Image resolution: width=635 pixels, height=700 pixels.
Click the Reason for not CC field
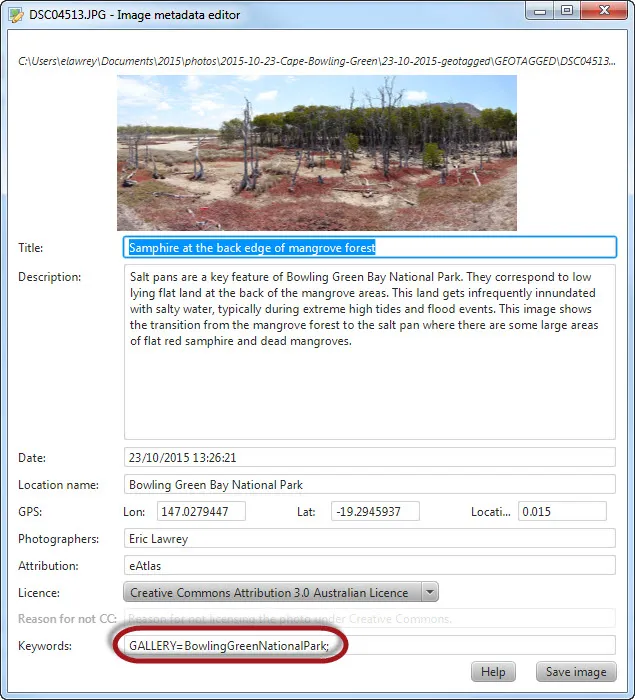[x=370, y=619]
